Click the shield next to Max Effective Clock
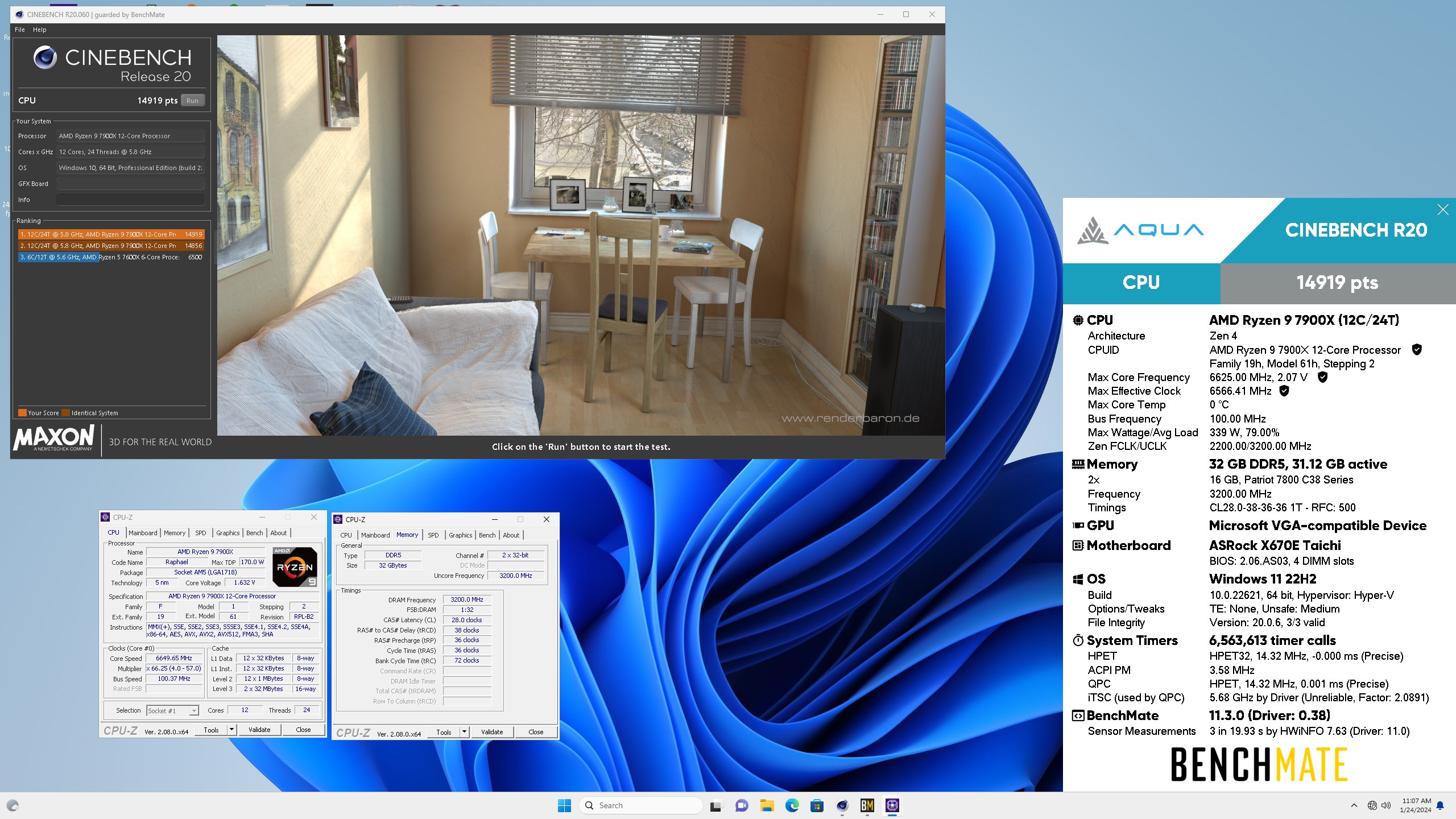The image size is (1456, 819). pyautogui.click(x=1284, y=391)
